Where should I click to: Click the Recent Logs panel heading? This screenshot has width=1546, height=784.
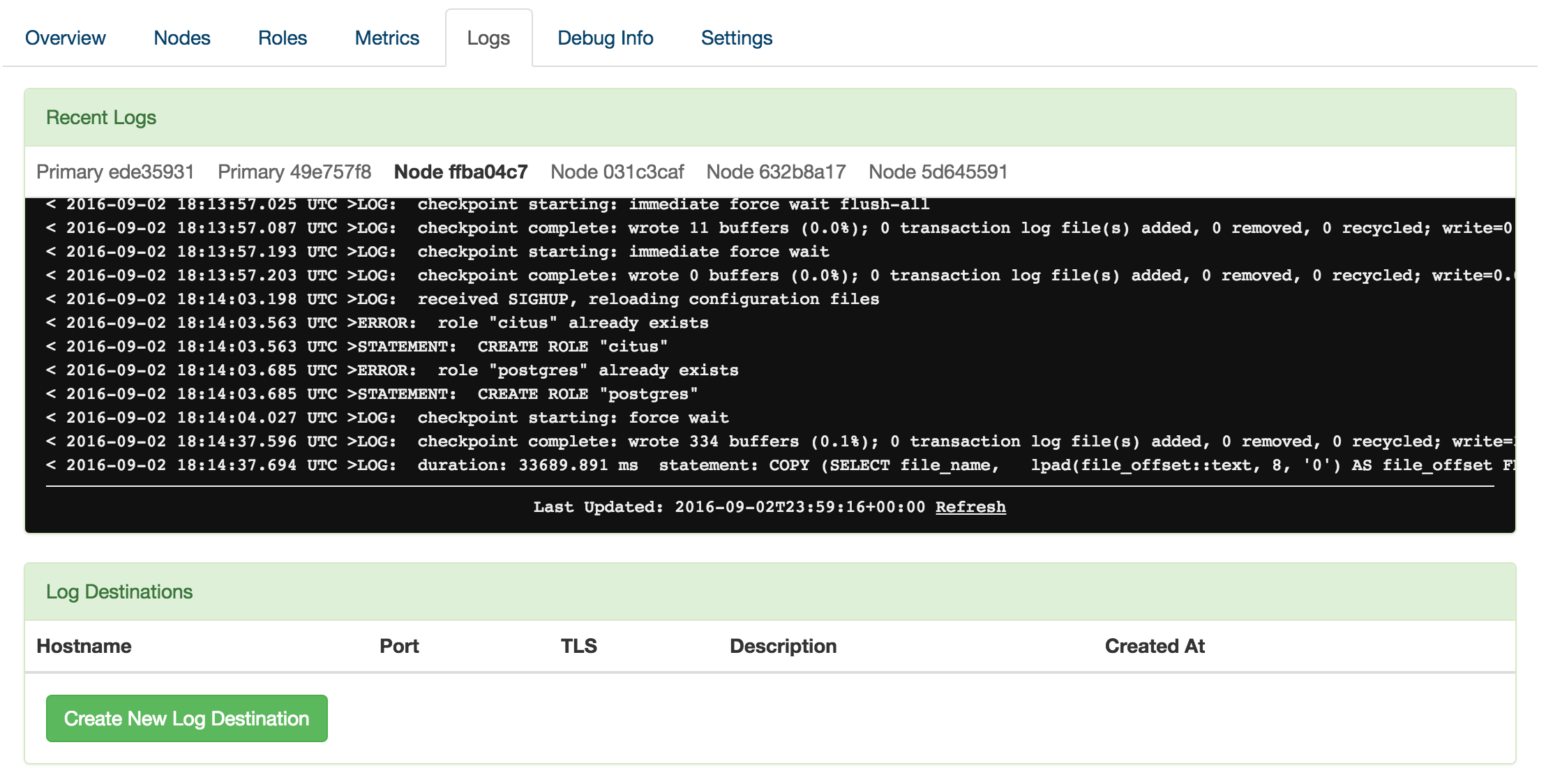pyautogui.click(x=101, y=117)
